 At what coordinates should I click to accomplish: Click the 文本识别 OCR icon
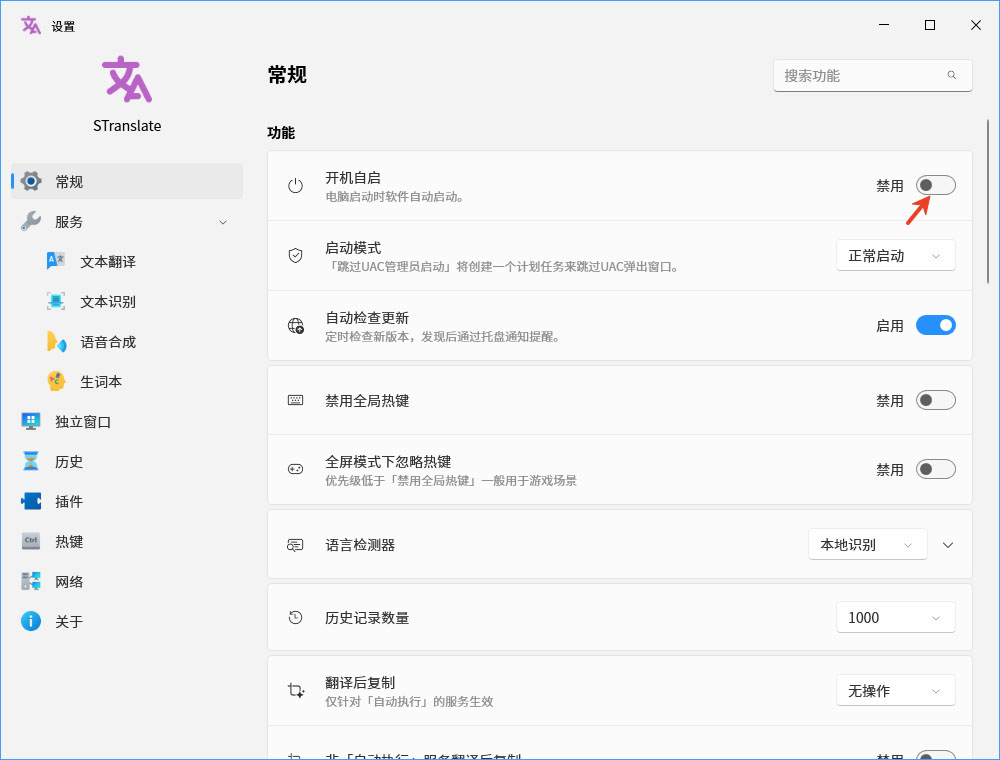pos(56,301)
